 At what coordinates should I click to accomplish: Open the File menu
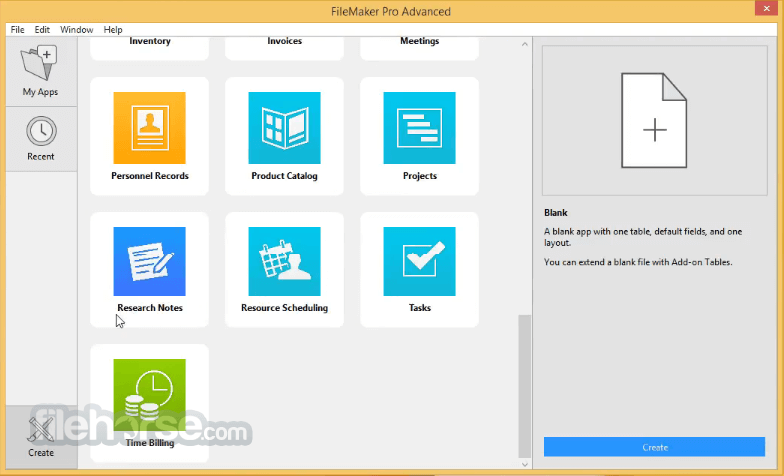(x=18, y=30)
